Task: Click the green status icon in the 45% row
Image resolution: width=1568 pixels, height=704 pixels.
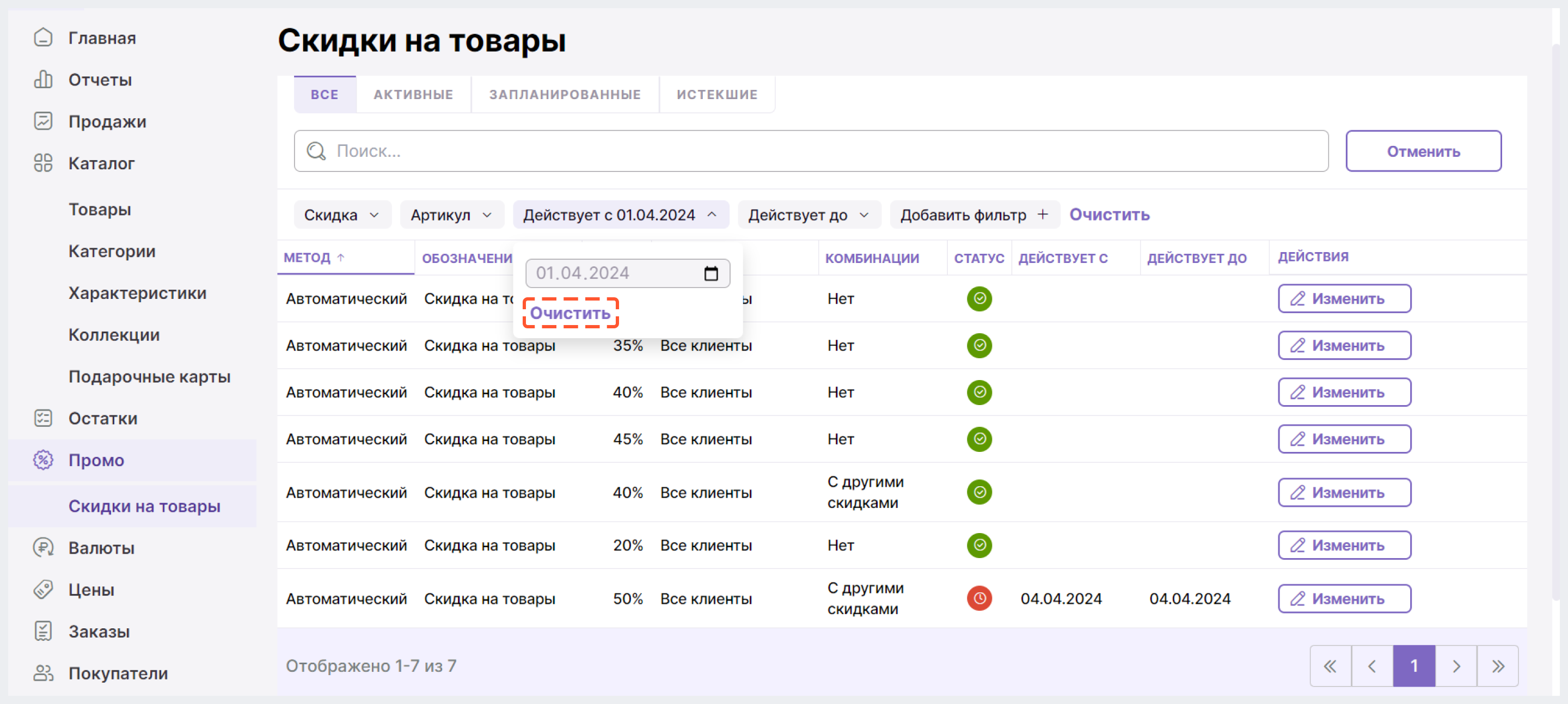Action: [979, 439]
